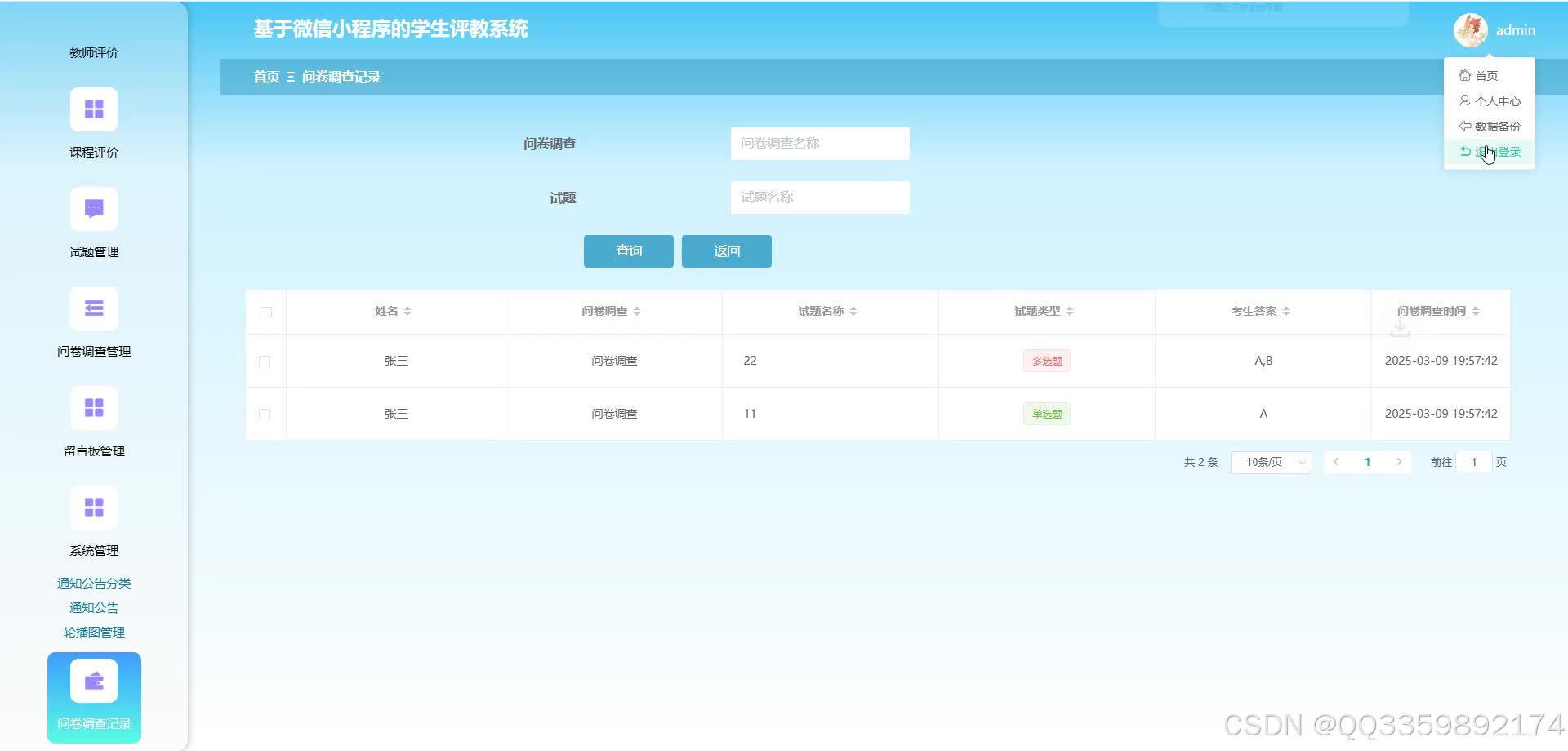This screenshot has width=1568, height=751.
Task: Click the download icon near 问卷调查时间 column
Action: tap(1401, 326)
